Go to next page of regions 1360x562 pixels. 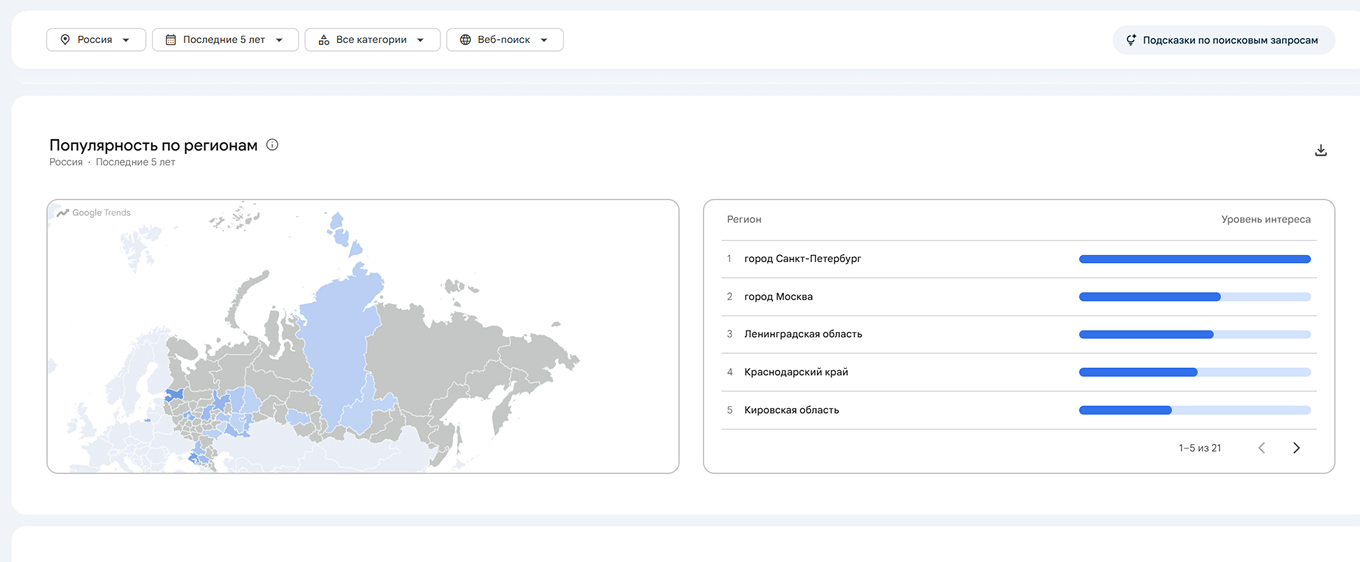1297,448
